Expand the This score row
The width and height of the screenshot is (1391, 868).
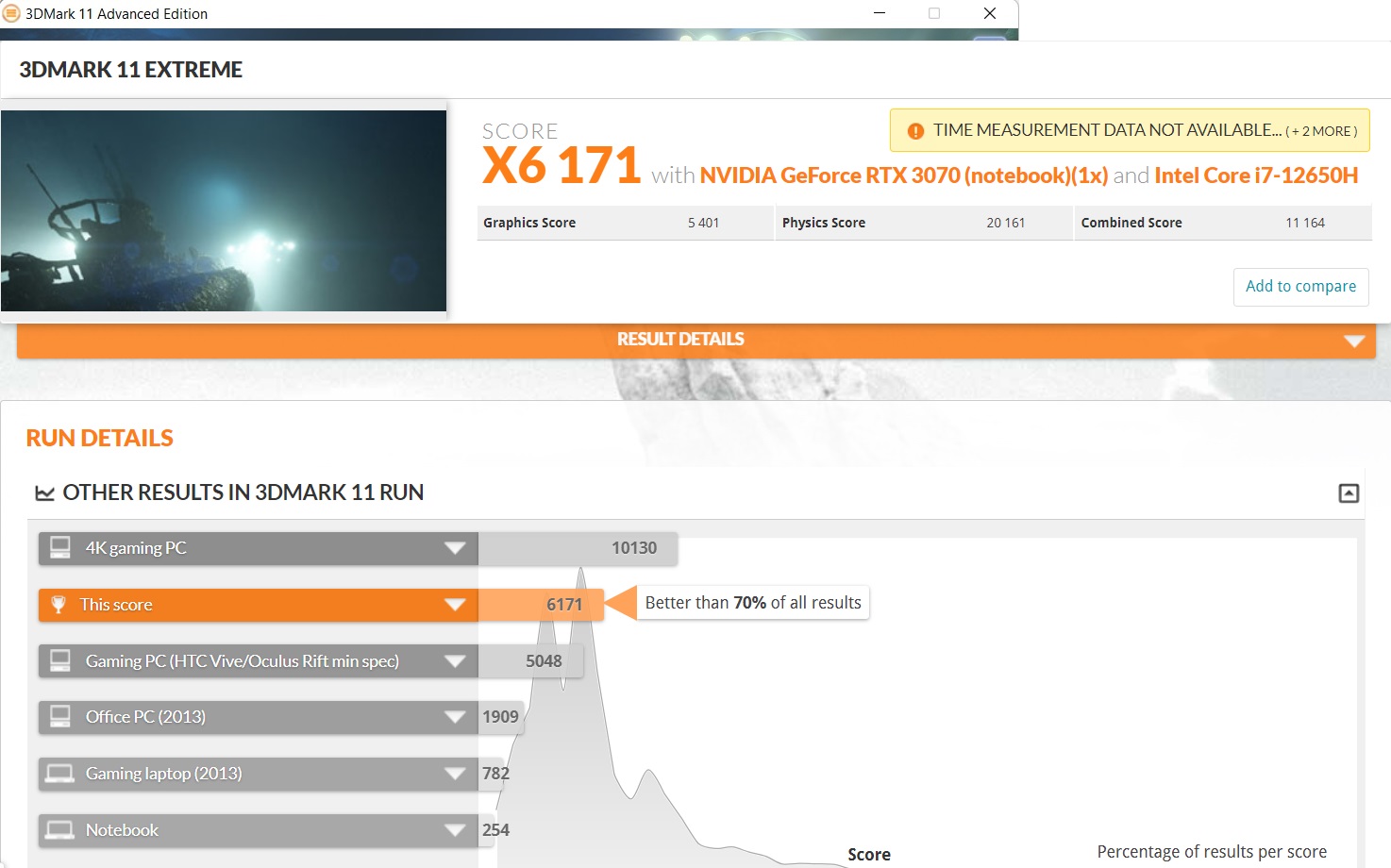click(455, 605)
